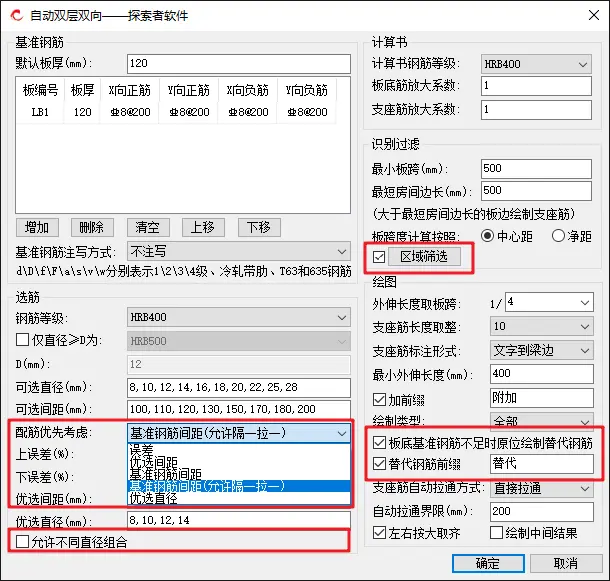Open 支座筋自动拉通方式 直接拉通 dropdown

click(x=542, y=488)
